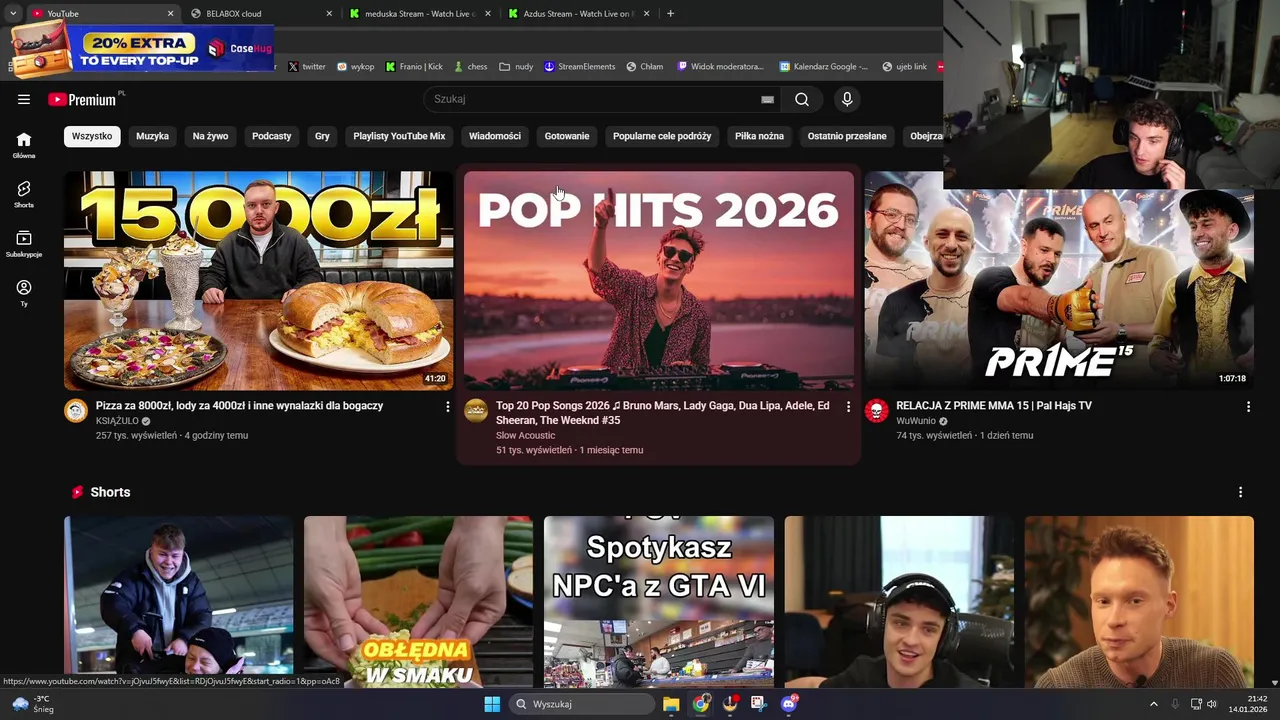This screenshot has height=720, width=1280.
Task: Open options for RELACJA Z PRIME MMA video
Action: 1248,407
